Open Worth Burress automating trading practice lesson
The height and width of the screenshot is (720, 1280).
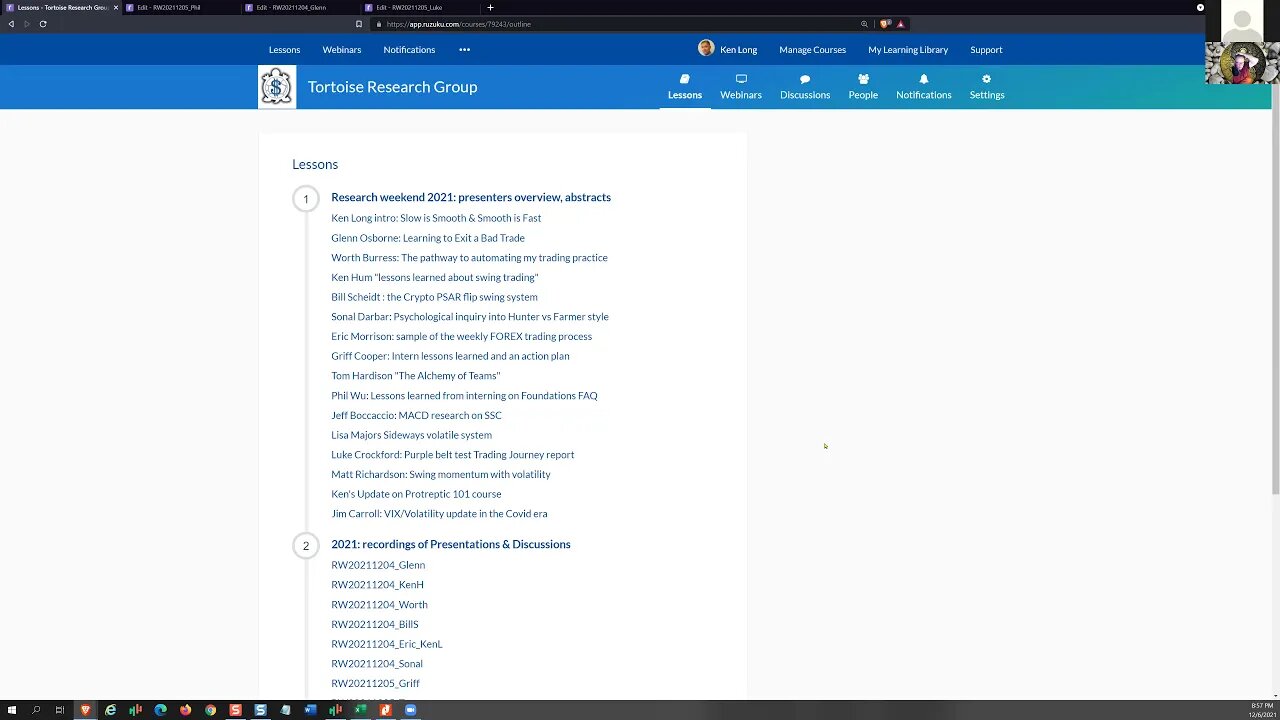[x=469, y=257]
